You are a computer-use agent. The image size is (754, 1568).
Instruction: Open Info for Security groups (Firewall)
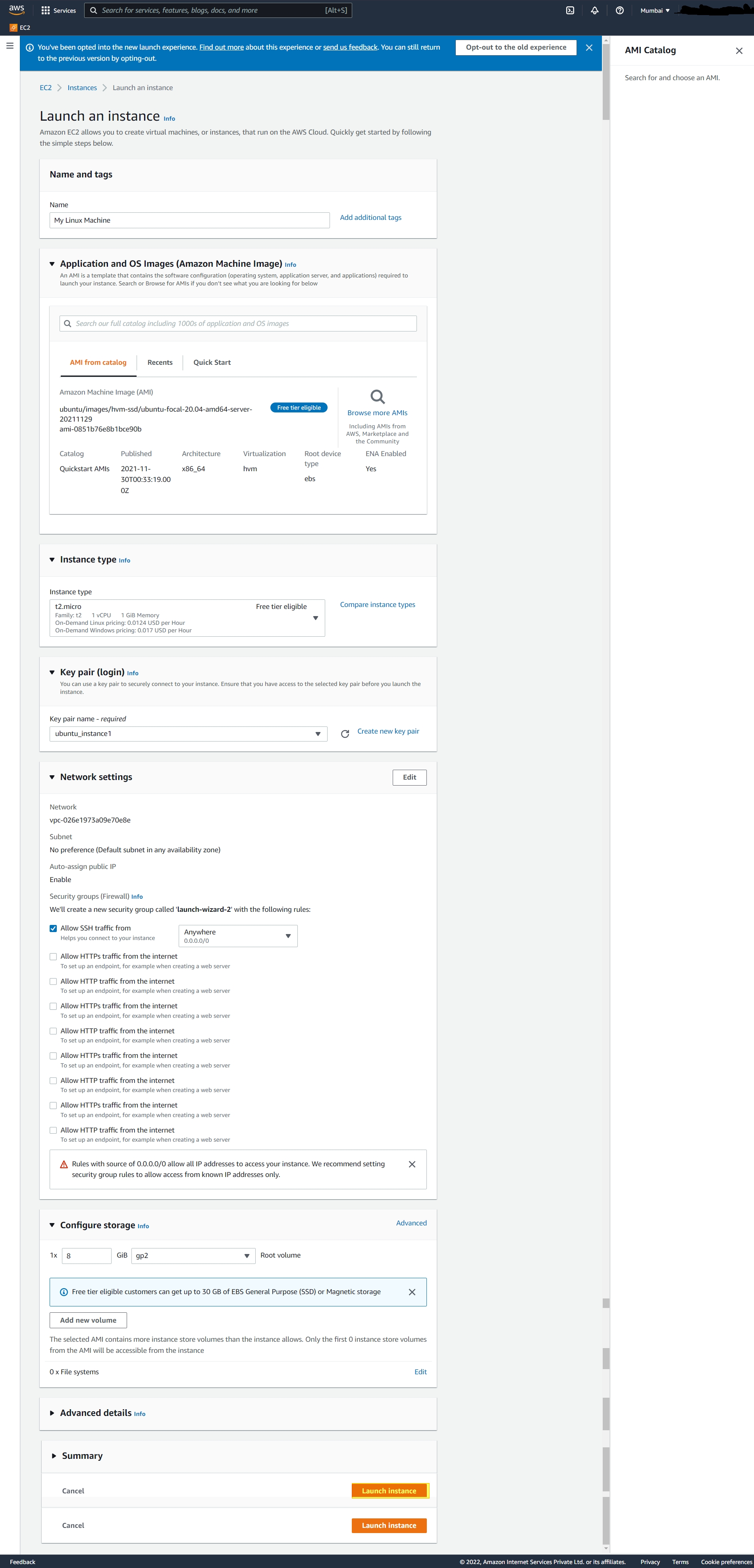[x=137, y=897]
